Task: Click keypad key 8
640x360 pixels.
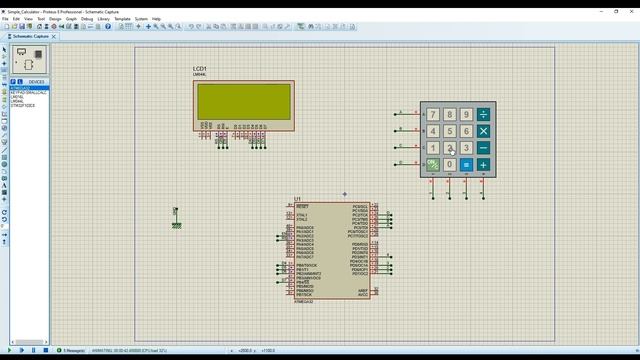Action: 450,114
